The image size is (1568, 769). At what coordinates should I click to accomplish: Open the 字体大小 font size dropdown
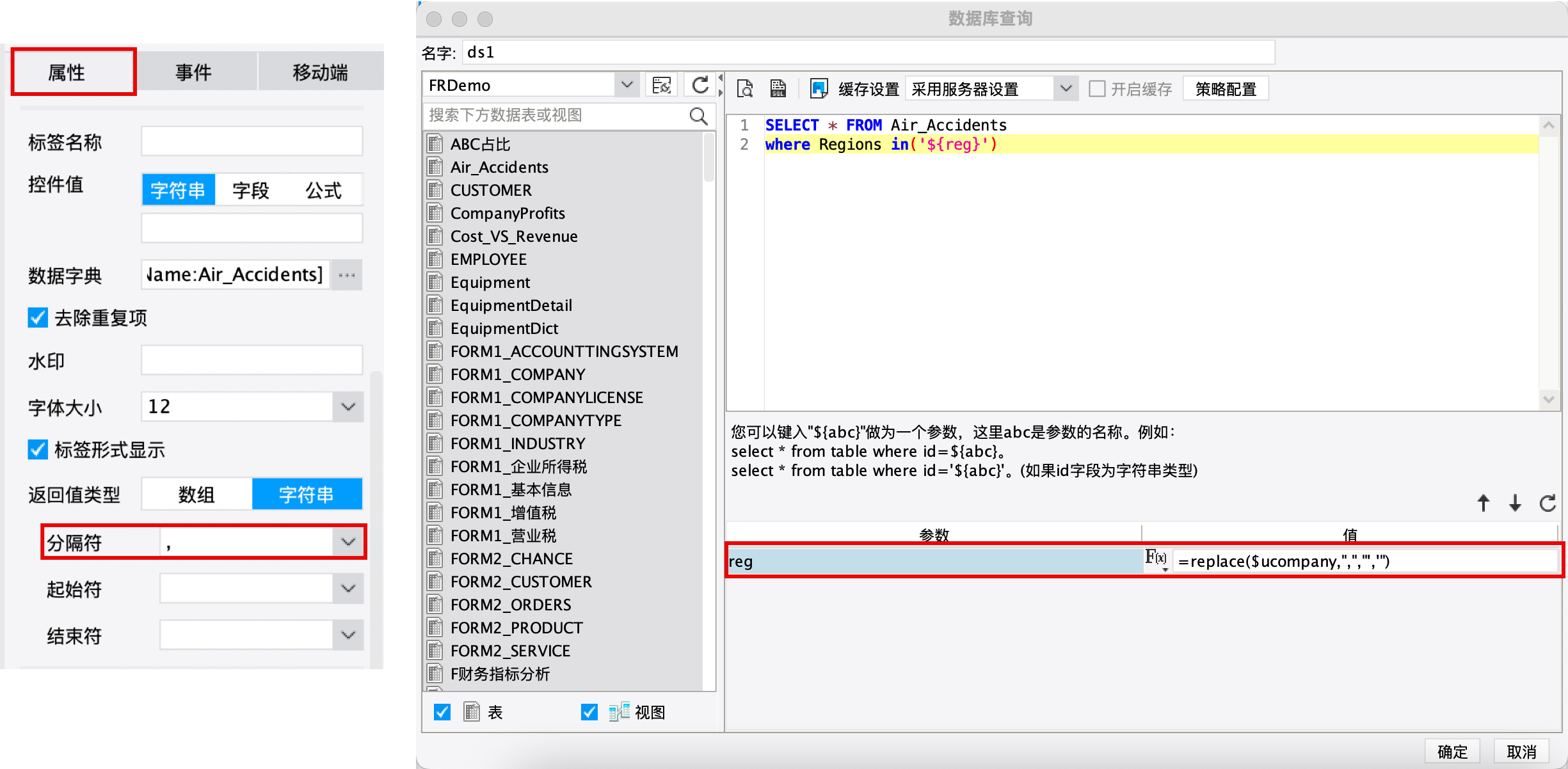click(x=348, y=407)
